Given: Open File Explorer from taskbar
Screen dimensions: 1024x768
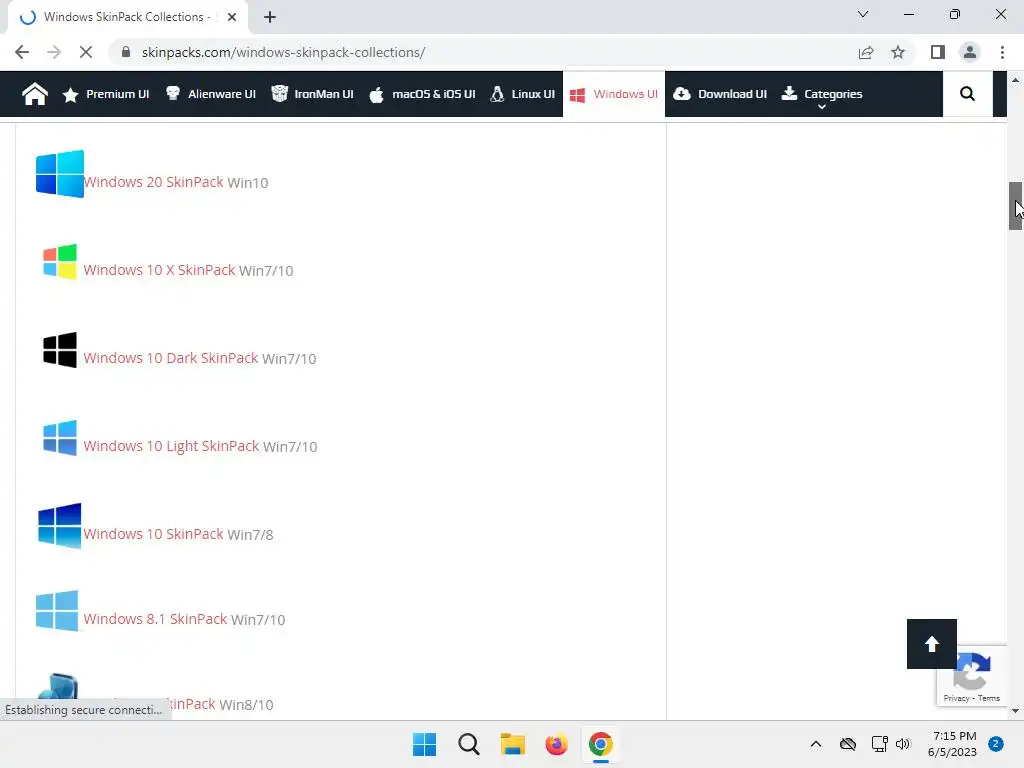Looking at the screenshot, I should 513,744.
